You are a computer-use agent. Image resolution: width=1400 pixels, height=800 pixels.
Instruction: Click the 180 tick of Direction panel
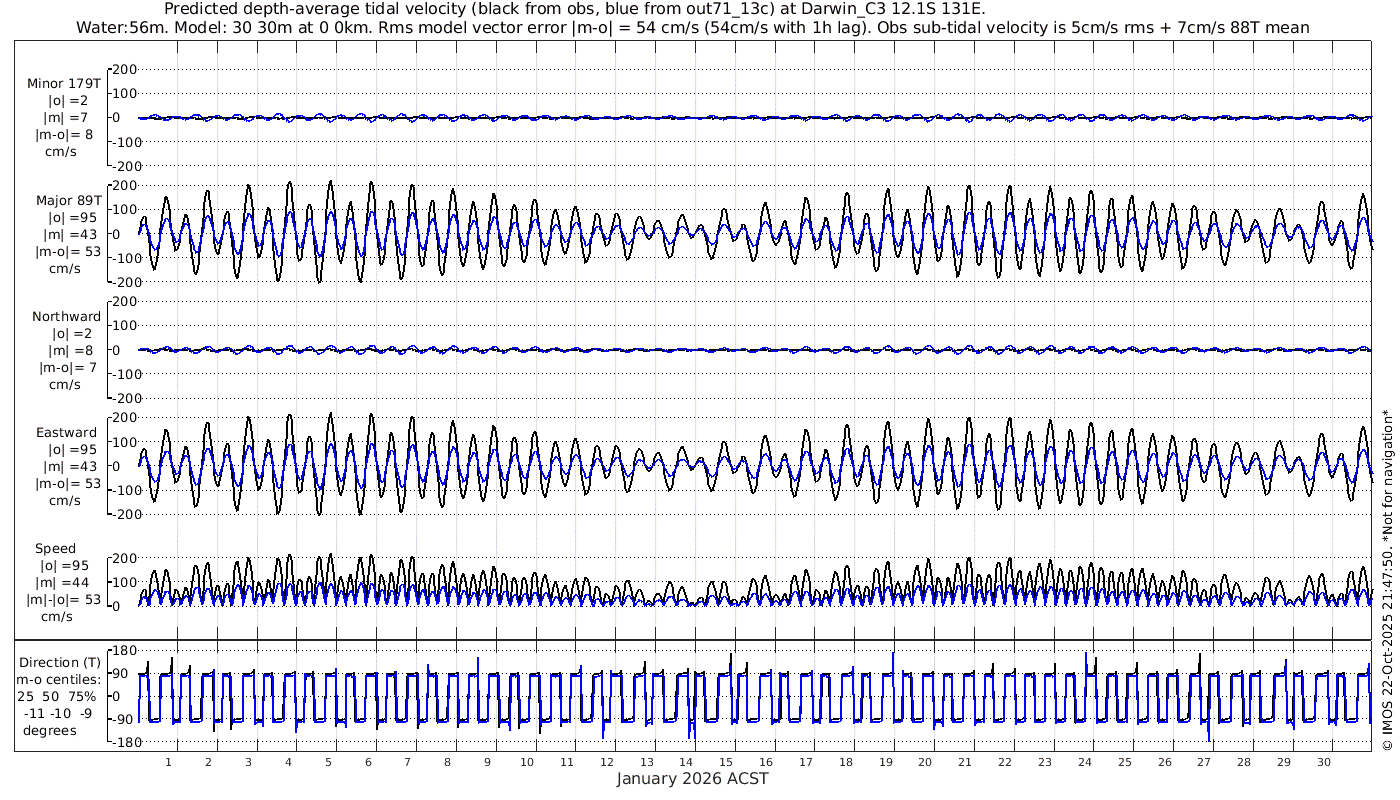tap(123, 650)
